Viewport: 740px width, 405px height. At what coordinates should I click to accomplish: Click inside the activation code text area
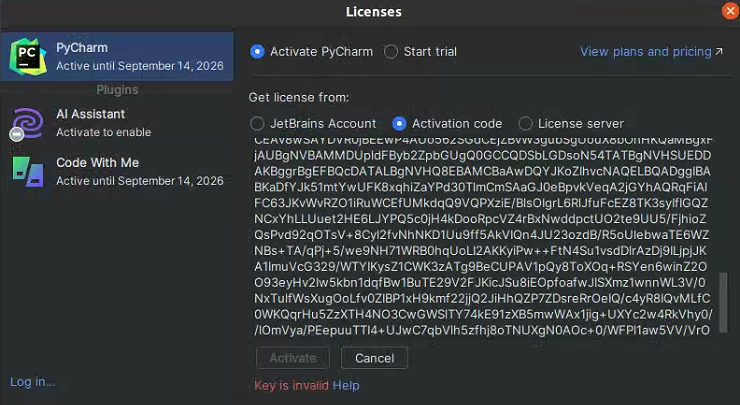480,240
